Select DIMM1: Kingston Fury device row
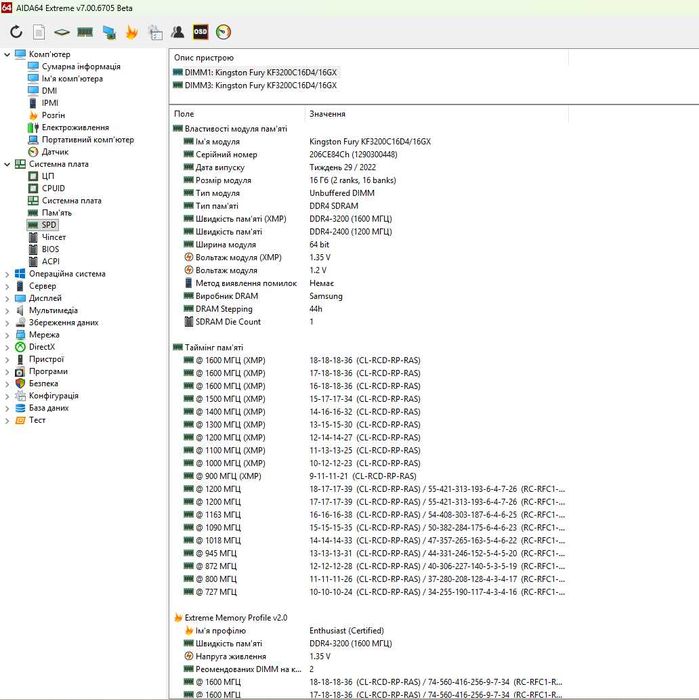Image resolution: width=699 pixels, height=700 pixels. [x=255, y=72]
